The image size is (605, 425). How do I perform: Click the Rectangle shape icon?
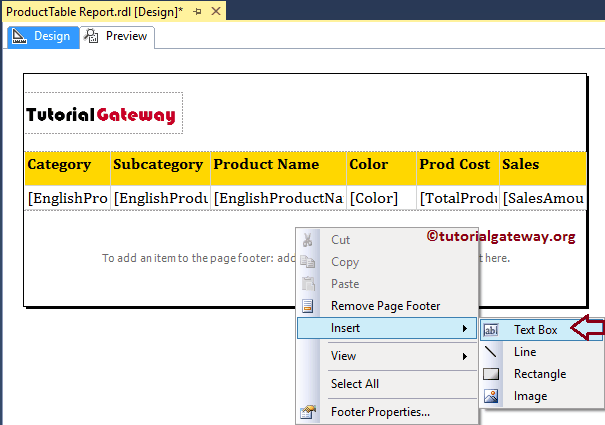(491, 374)
